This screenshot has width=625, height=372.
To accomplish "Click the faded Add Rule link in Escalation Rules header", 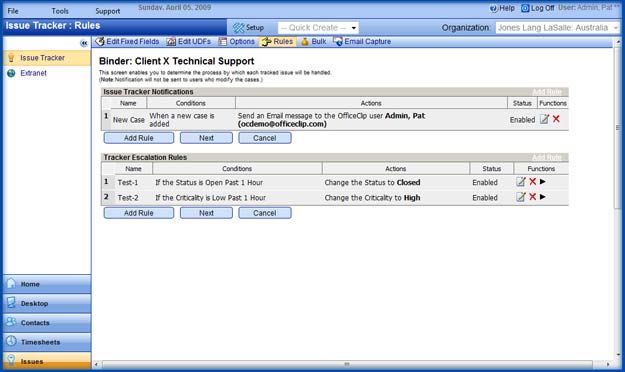I will pyautogui.click(x=546, y=157).
